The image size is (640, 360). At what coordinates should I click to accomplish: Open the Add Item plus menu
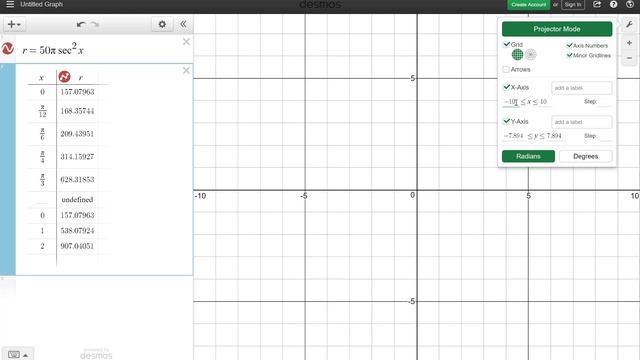[x=14, y=24]
